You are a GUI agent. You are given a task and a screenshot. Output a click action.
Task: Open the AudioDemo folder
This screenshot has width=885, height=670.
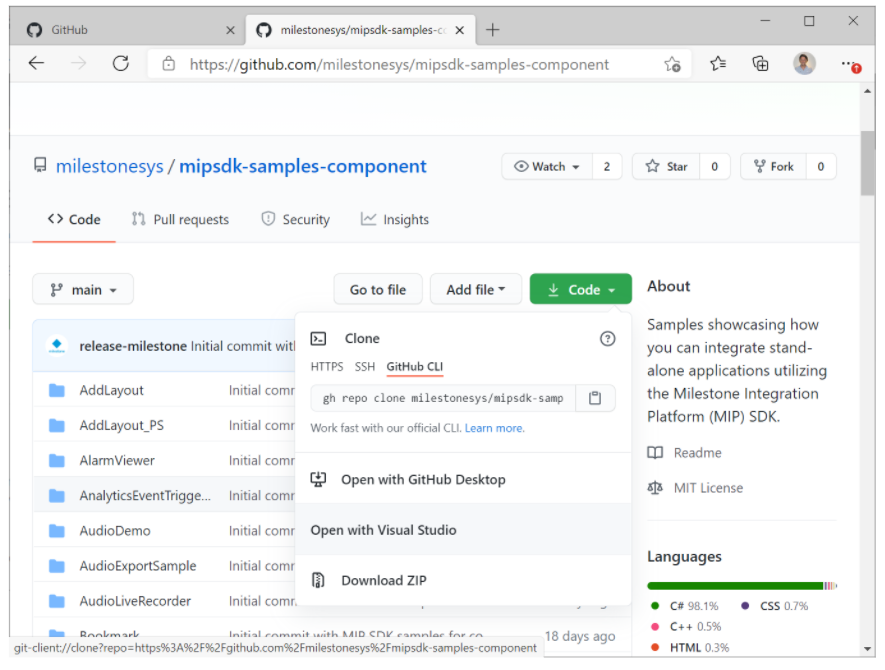[115, 531]
